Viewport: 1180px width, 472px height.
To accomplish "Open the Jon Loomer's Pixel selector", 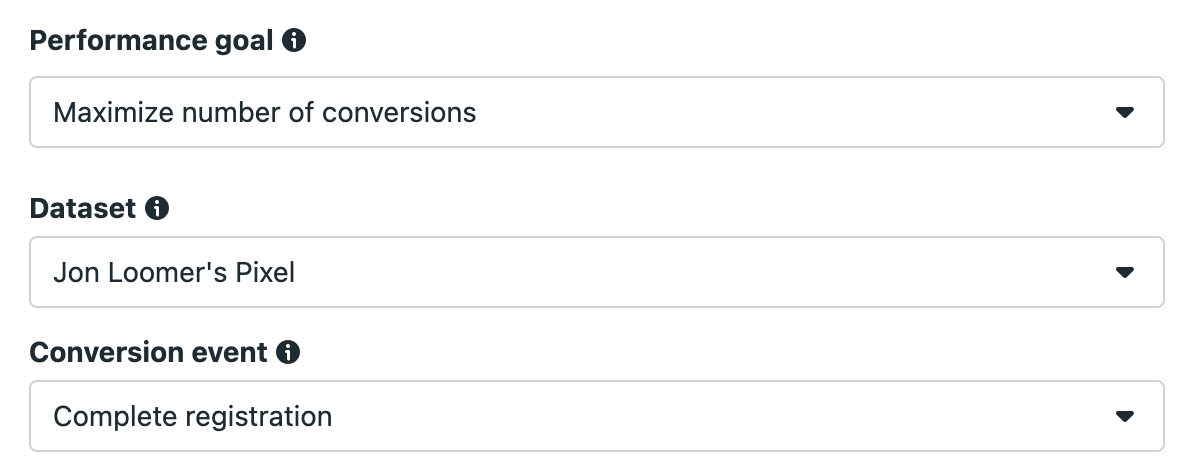I will click(597, 272).
